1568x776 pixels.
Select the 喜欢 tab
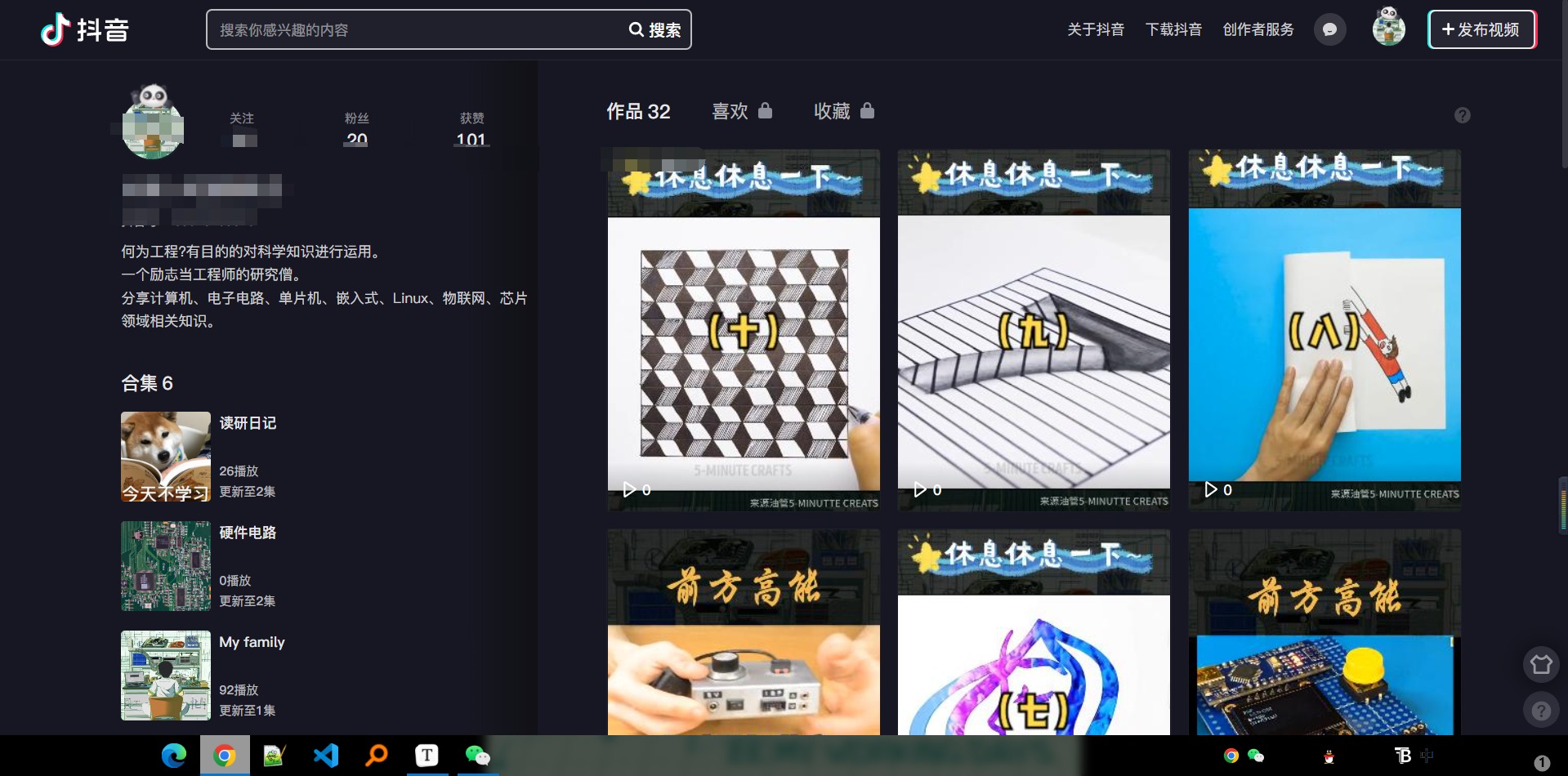pyautogui.click(x=730, y=111)
